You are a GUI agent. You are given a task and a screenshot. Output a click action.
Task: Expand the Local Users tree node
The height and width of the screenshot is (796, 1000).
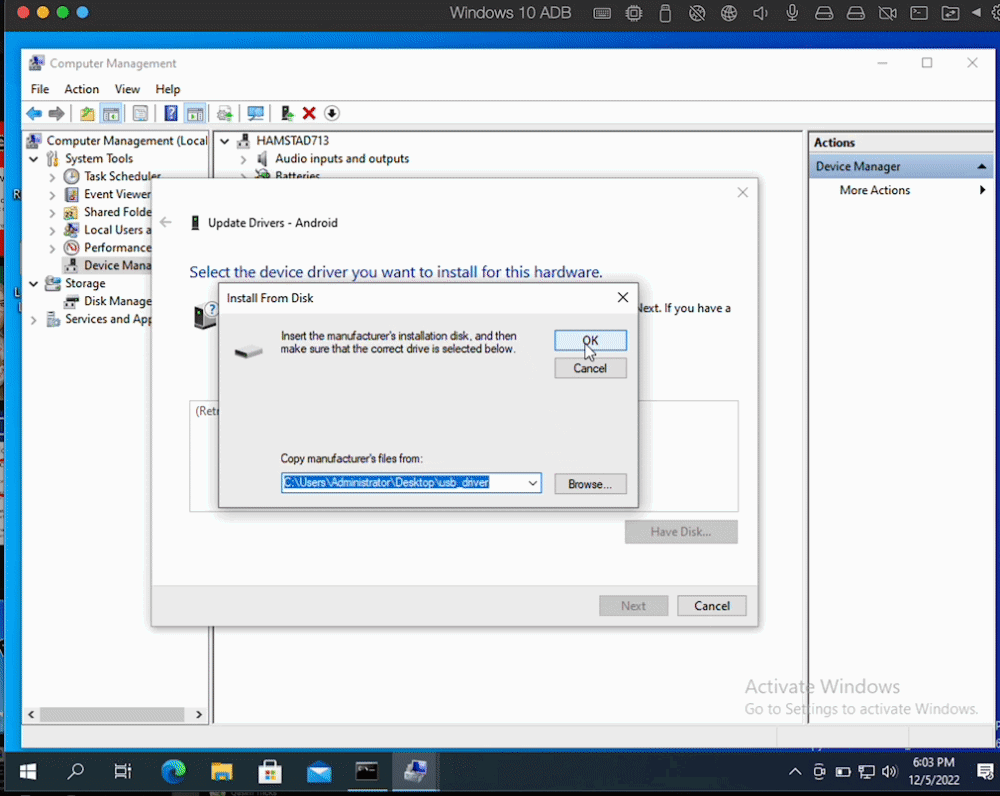(52, 230)
